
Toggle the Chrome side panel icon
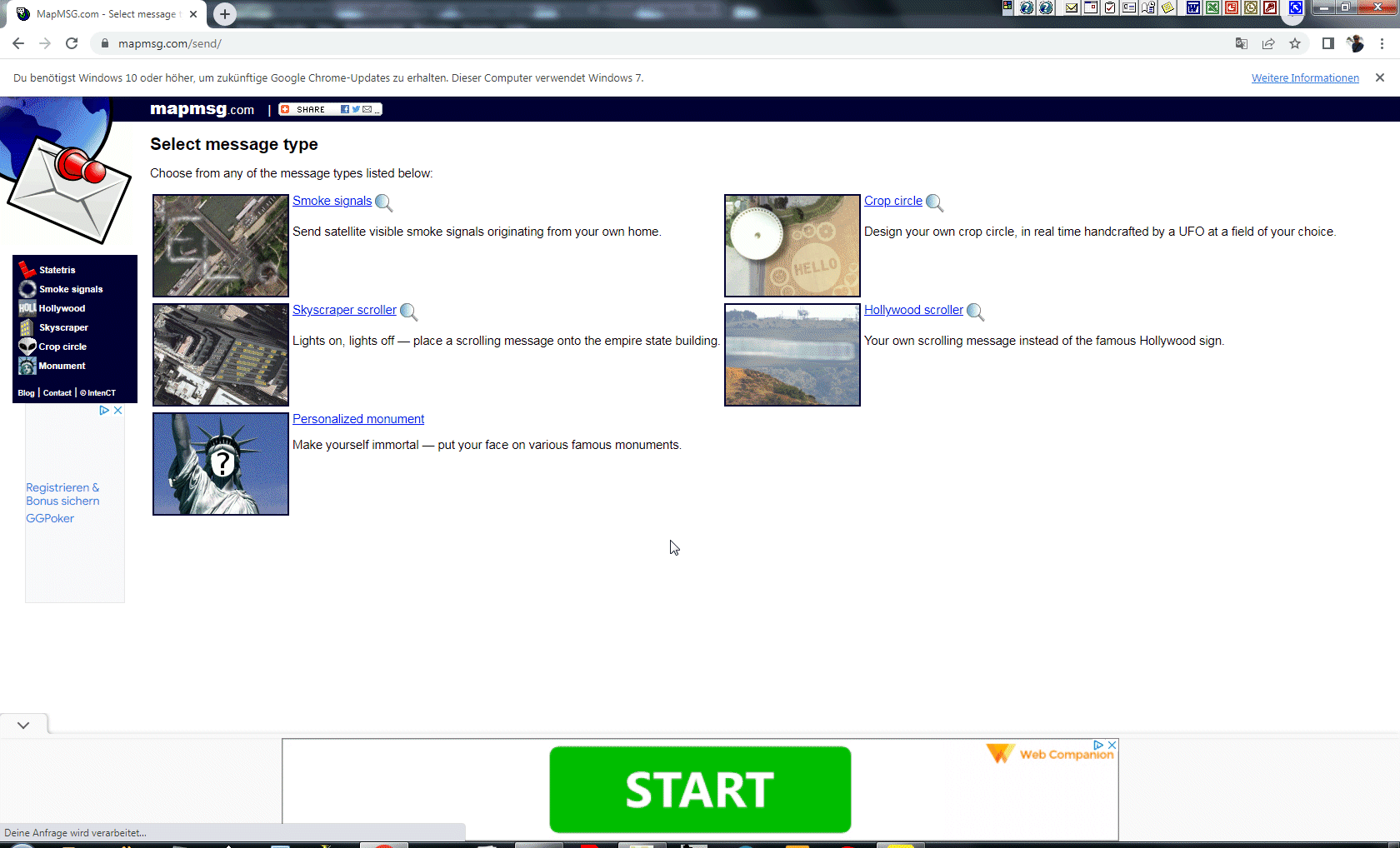coord(1328,43)
